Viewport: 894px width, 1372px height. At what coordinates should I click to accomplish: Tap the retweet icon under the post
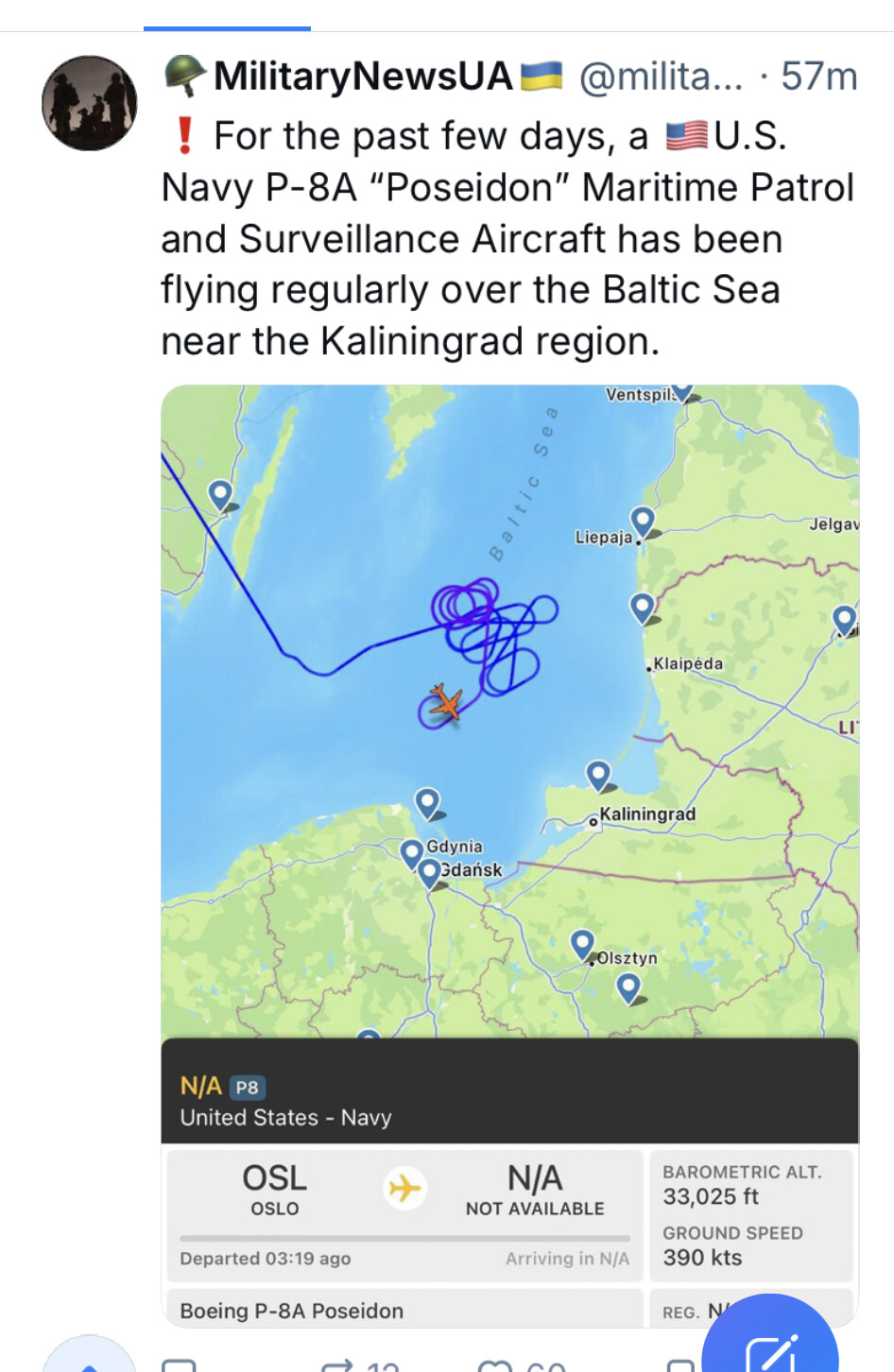point(337,1364)
